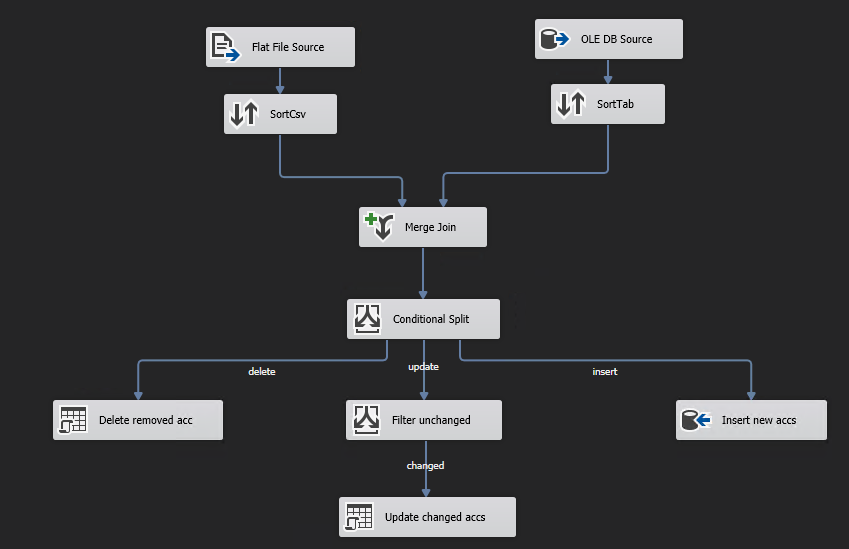Select the Update changed accs component label
Screen dimensions: 849x549
pyautogui.click(x=435, y=517)
